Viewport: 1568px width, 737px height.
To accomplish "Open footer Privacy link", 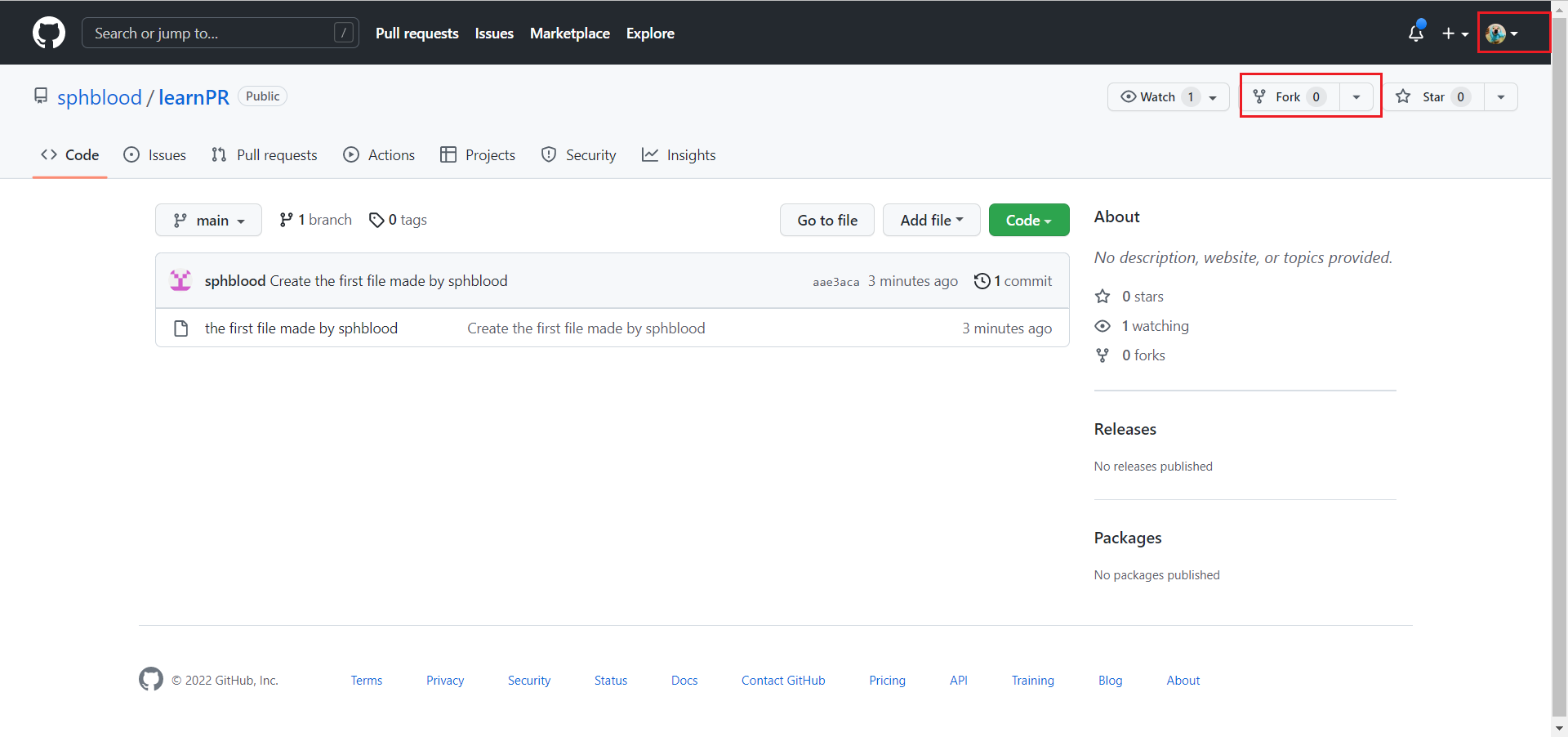I will pos(445,681).
